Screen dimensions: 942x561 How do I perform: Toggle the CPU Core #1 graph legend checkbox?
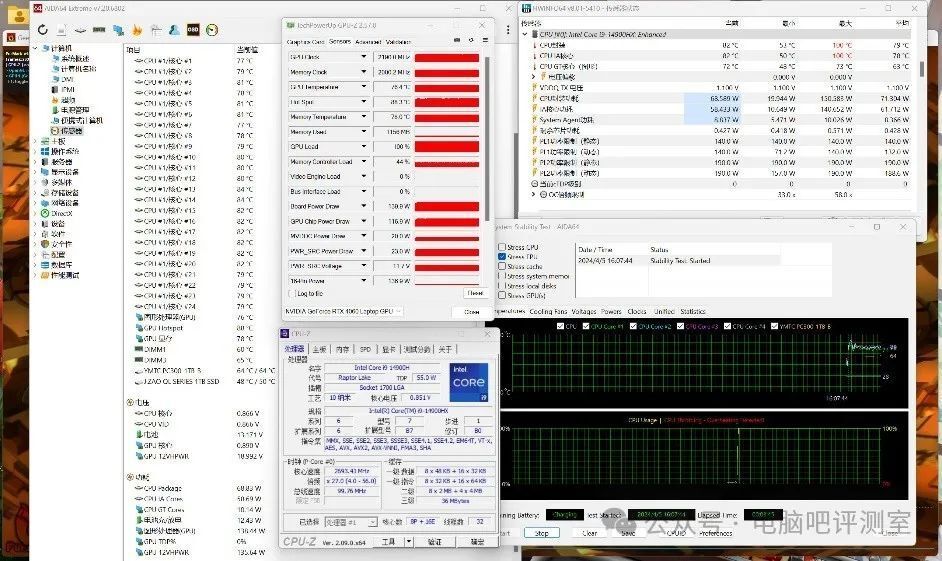point(586,326)
